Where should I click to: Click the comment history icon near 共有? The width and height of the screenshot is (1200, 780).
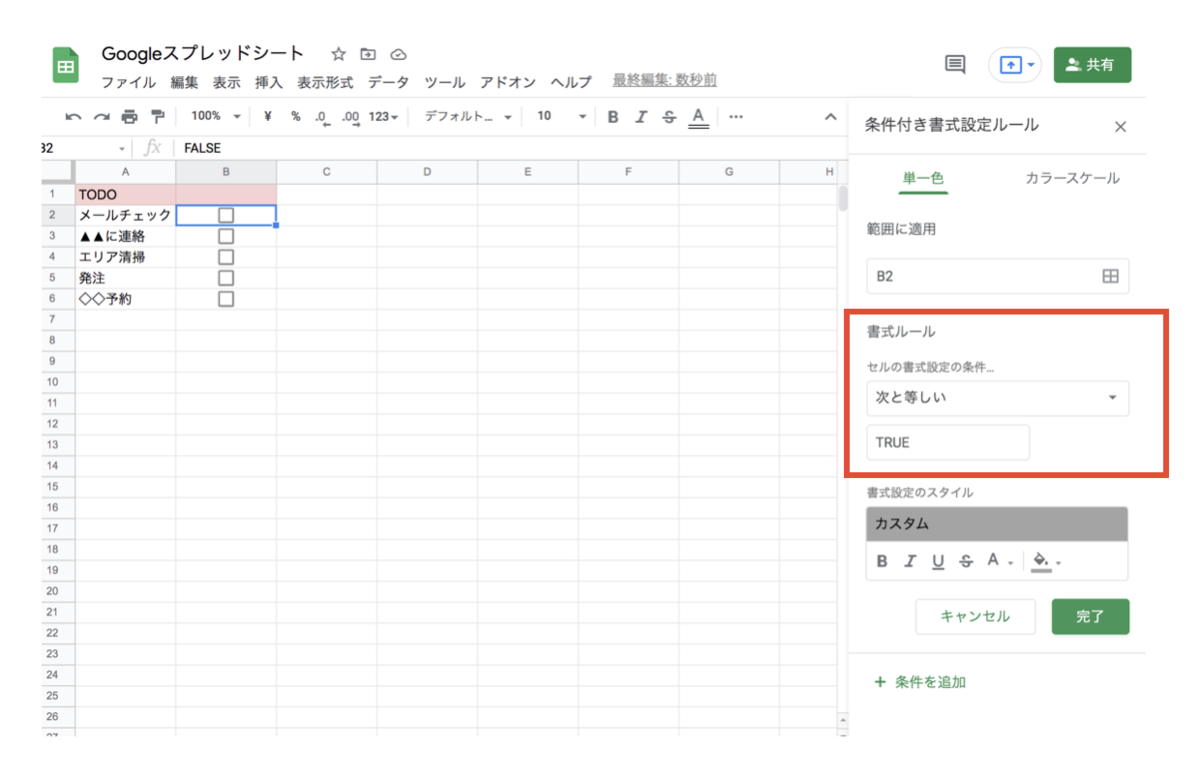[953, 63]
